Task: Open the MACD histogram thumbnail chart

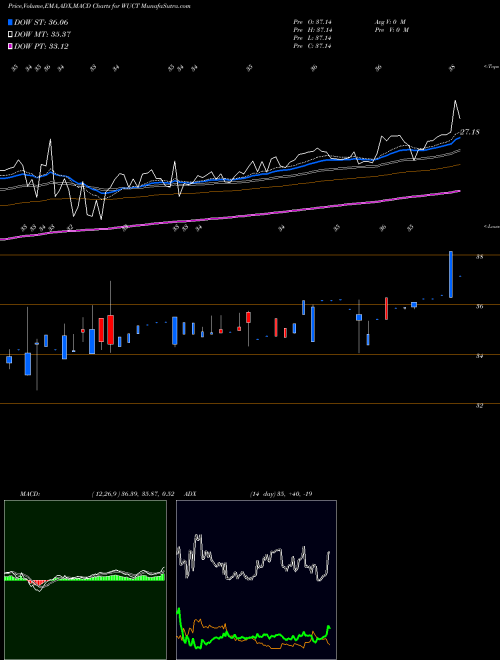Action: click(85, 580)
